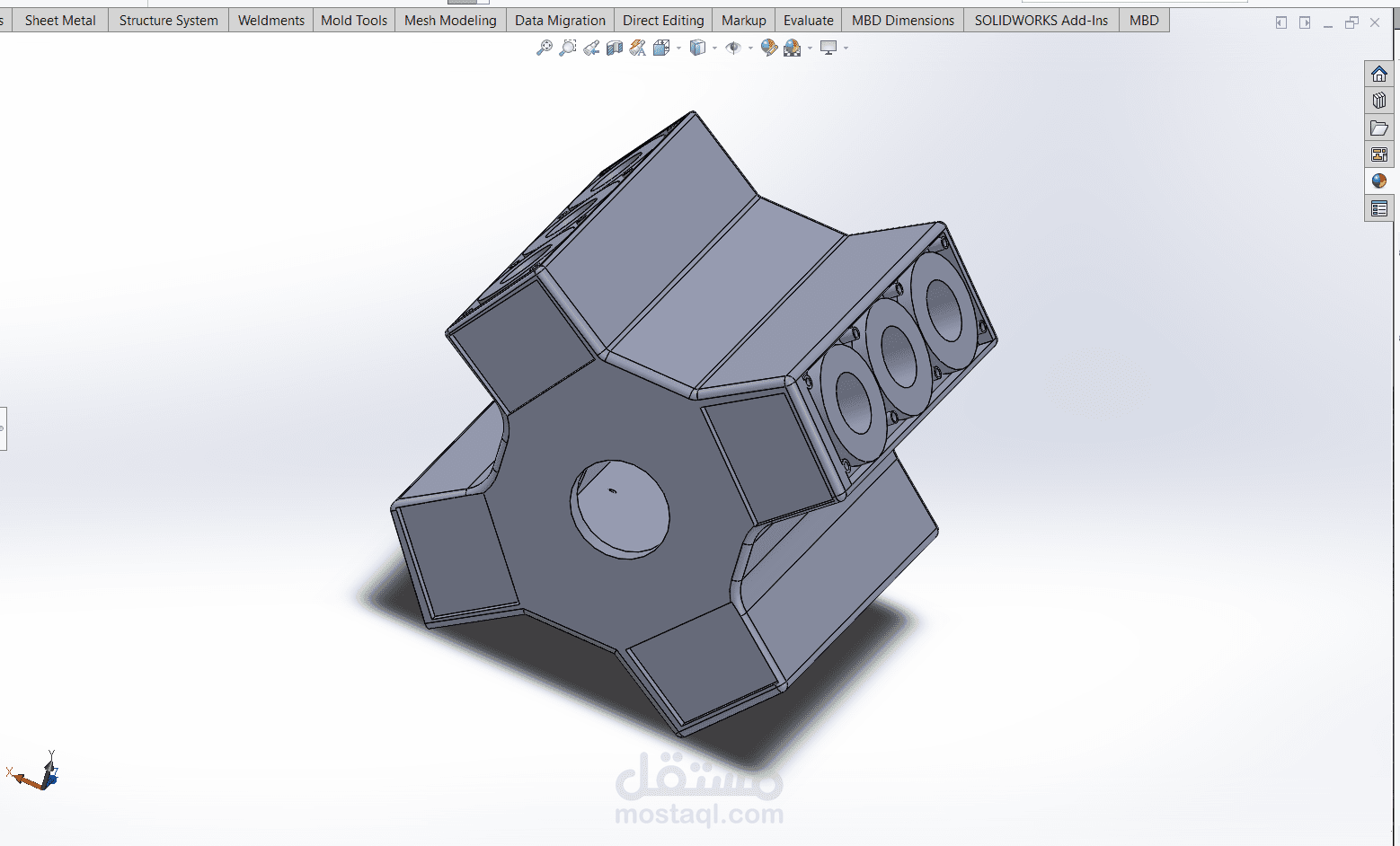Switch to the Evaluate tab
The height and width of the screenshot is (846, 1400).
tap(809, 20)
